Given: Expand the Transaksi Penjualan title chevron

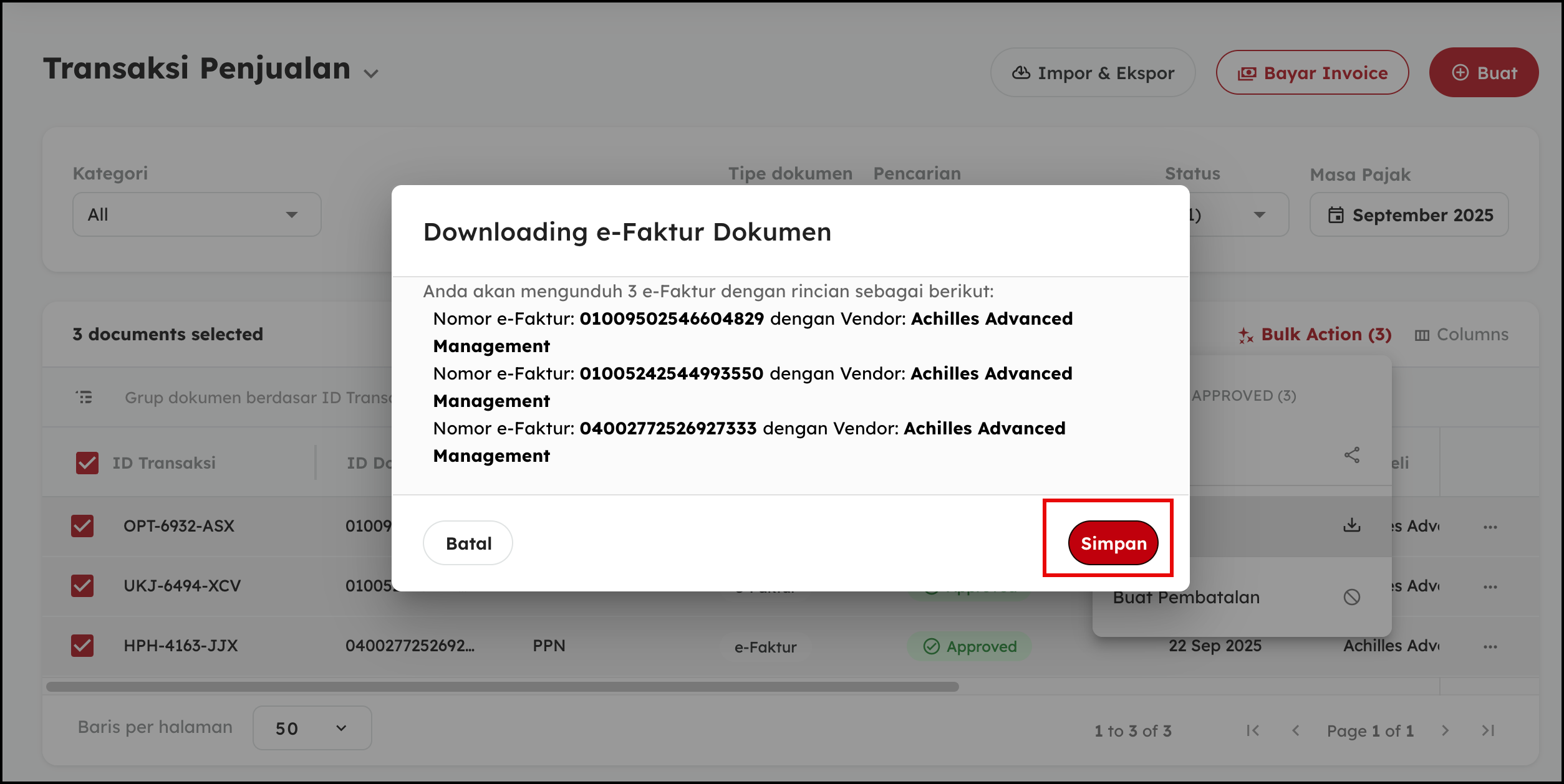Looking at the screenshot, I should 371,74.
